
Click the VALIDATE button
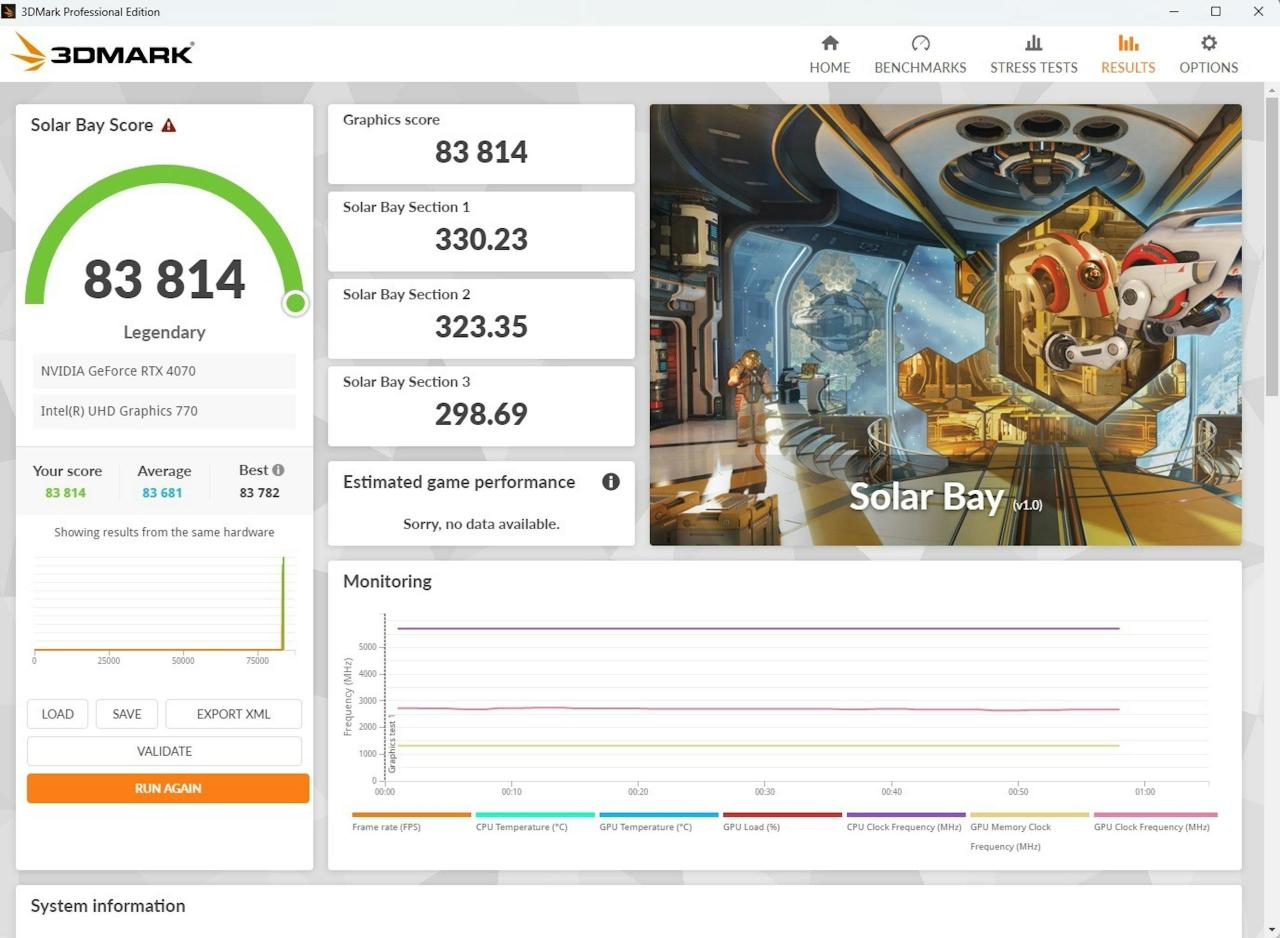pyautogui.click(x=164, y=751)
